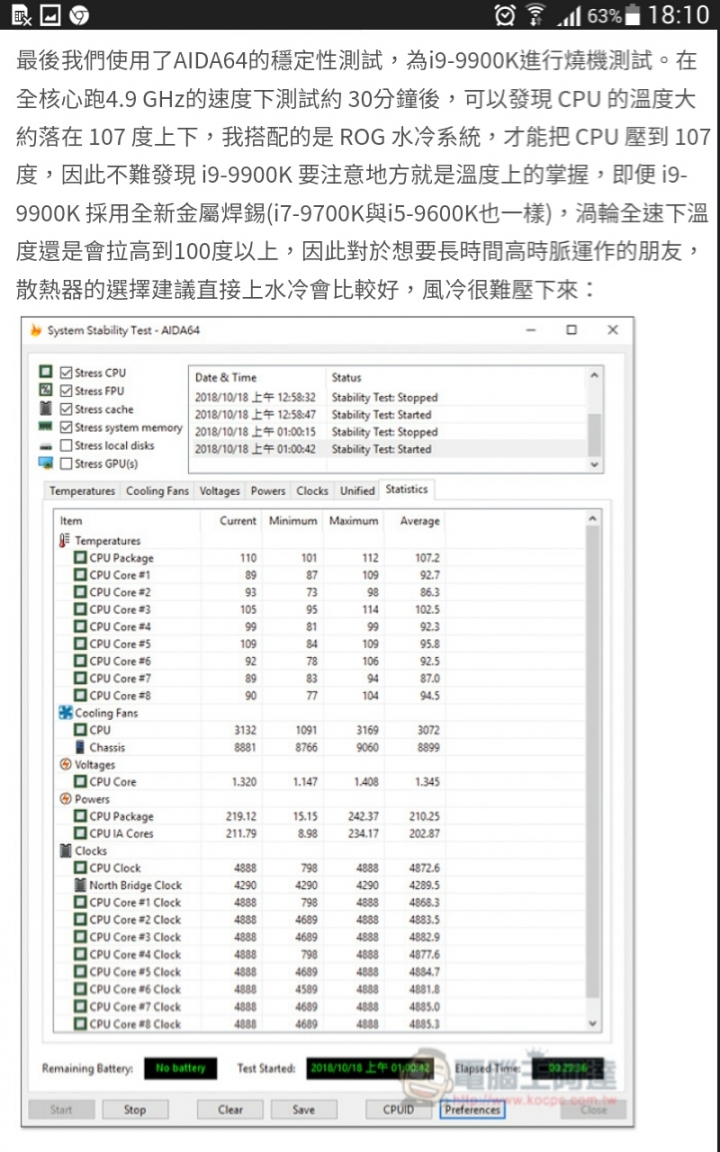The width and height of the screenshot is (720, 1152).
Task: Open the Voltages tab
Action: click(220, 491)
